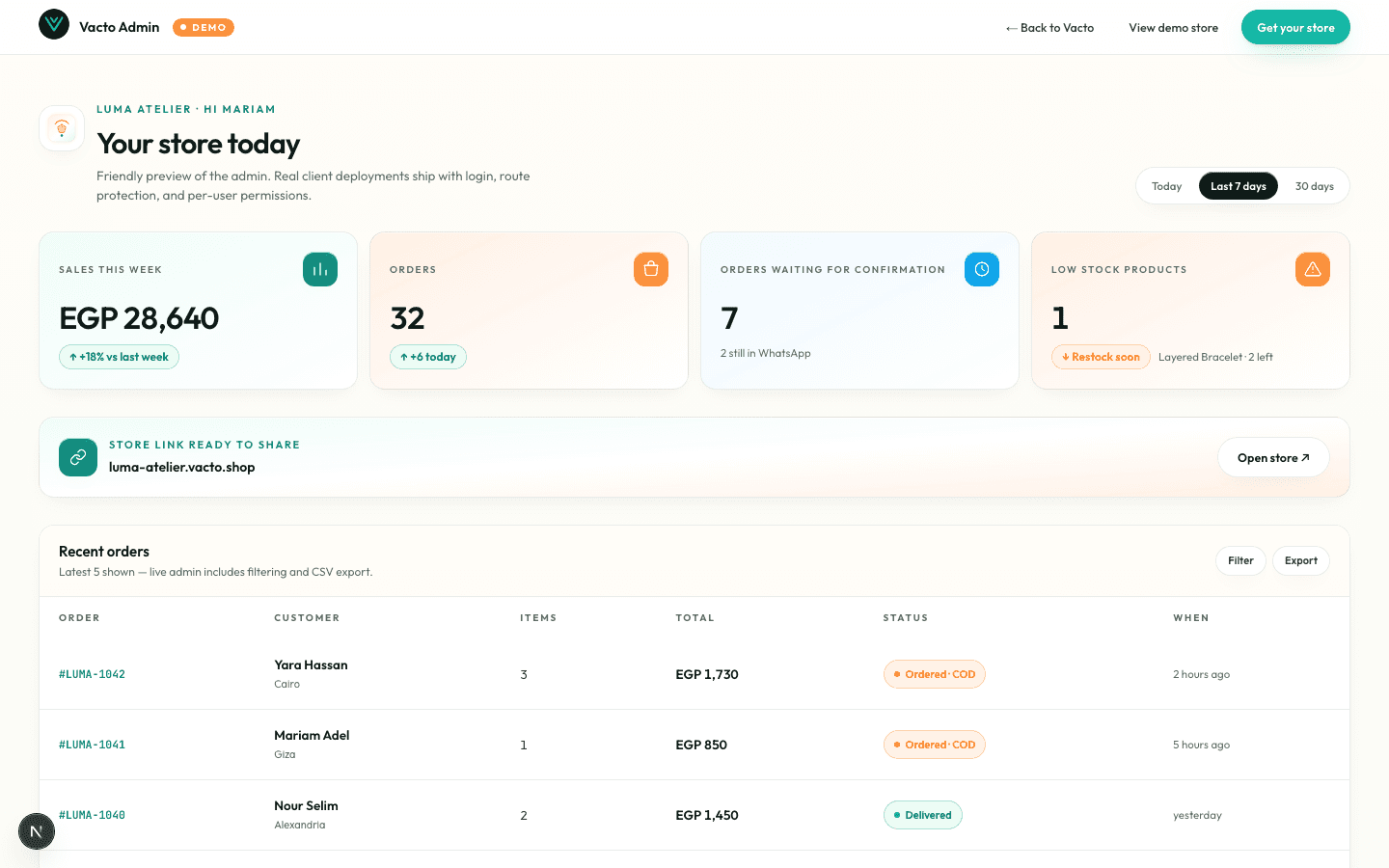
Task: Open store via Open store button
Action: (1273, 458)
